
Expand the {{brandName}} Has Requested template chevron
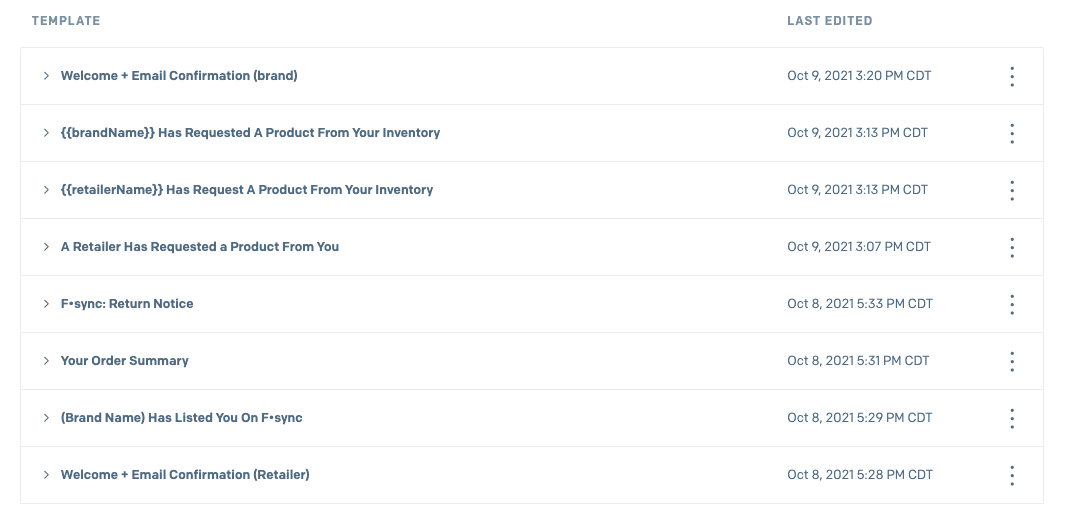(46, 133)
